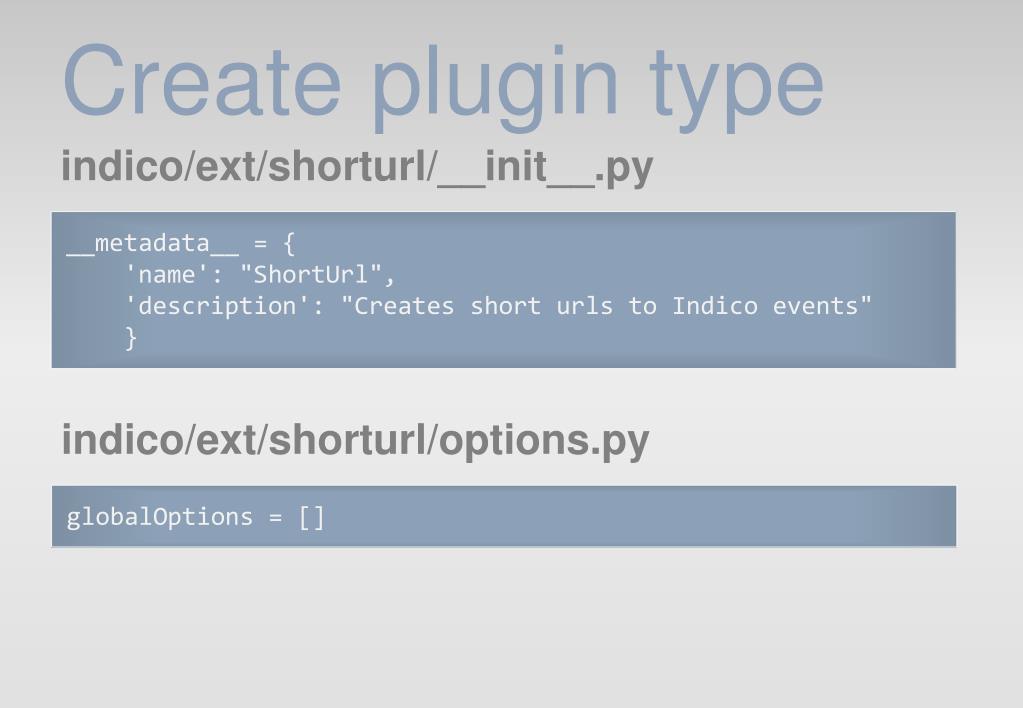Screen dimensions: 1023x708
Task: Select the indico/ext/shorturl/options.py heading
Action: [x=356, y=442]
